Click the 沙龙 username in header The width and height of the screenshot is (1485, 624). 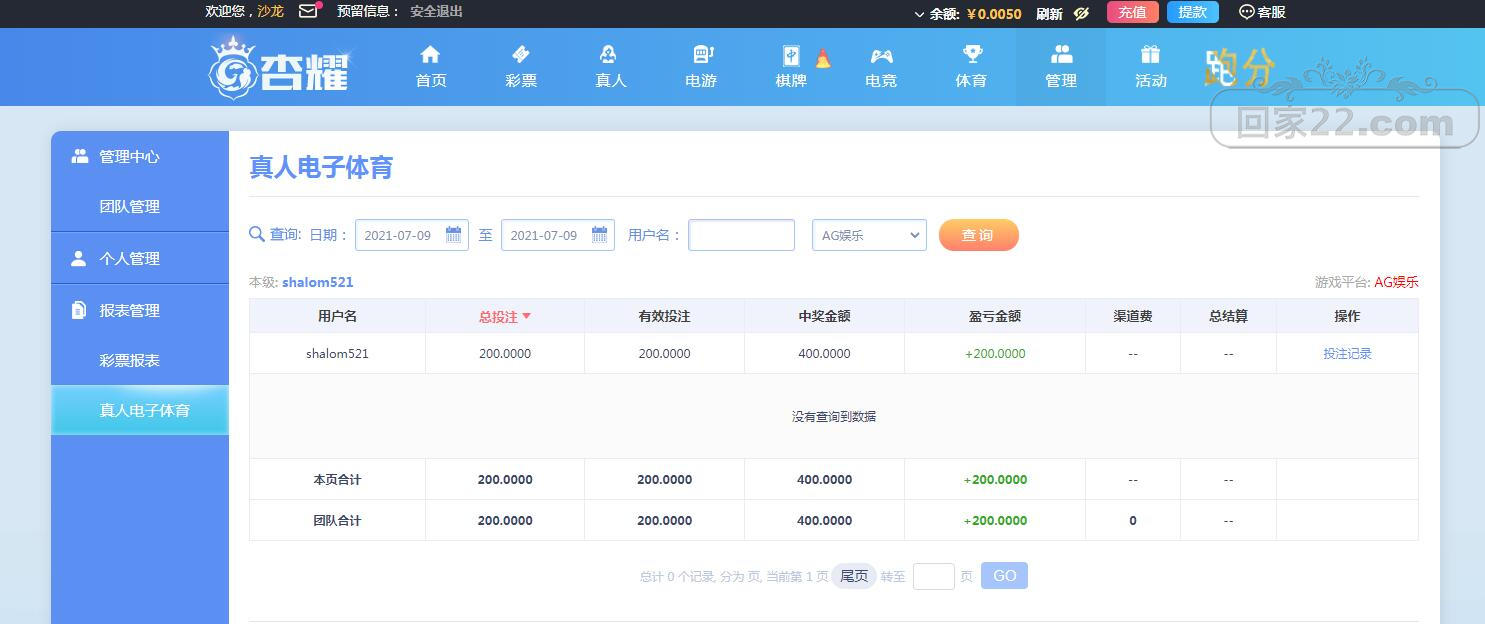pos(270,11)
